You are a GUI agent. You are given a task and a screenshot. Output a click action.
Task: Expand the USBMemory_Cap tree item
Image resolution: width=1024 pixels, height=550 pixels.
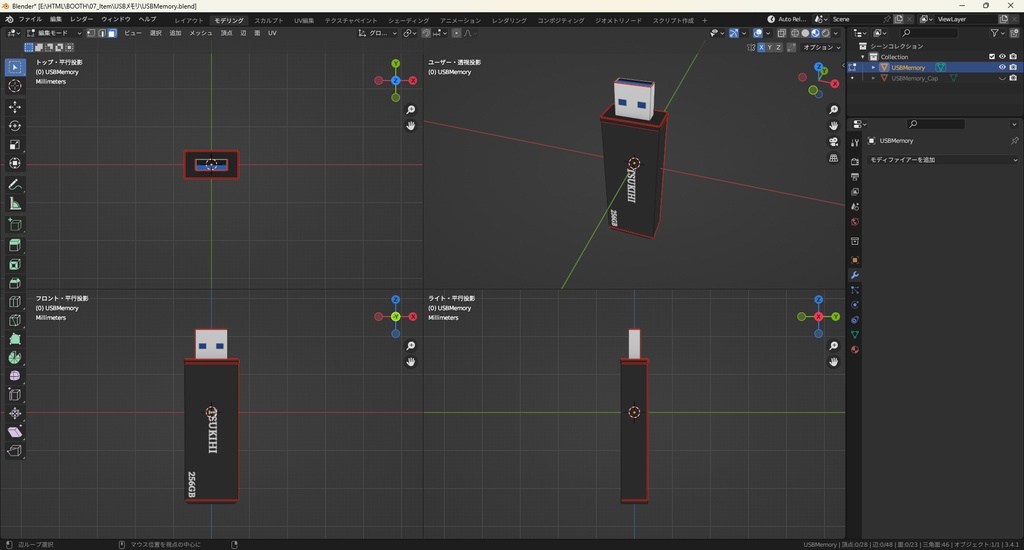[x=873, y=78]
